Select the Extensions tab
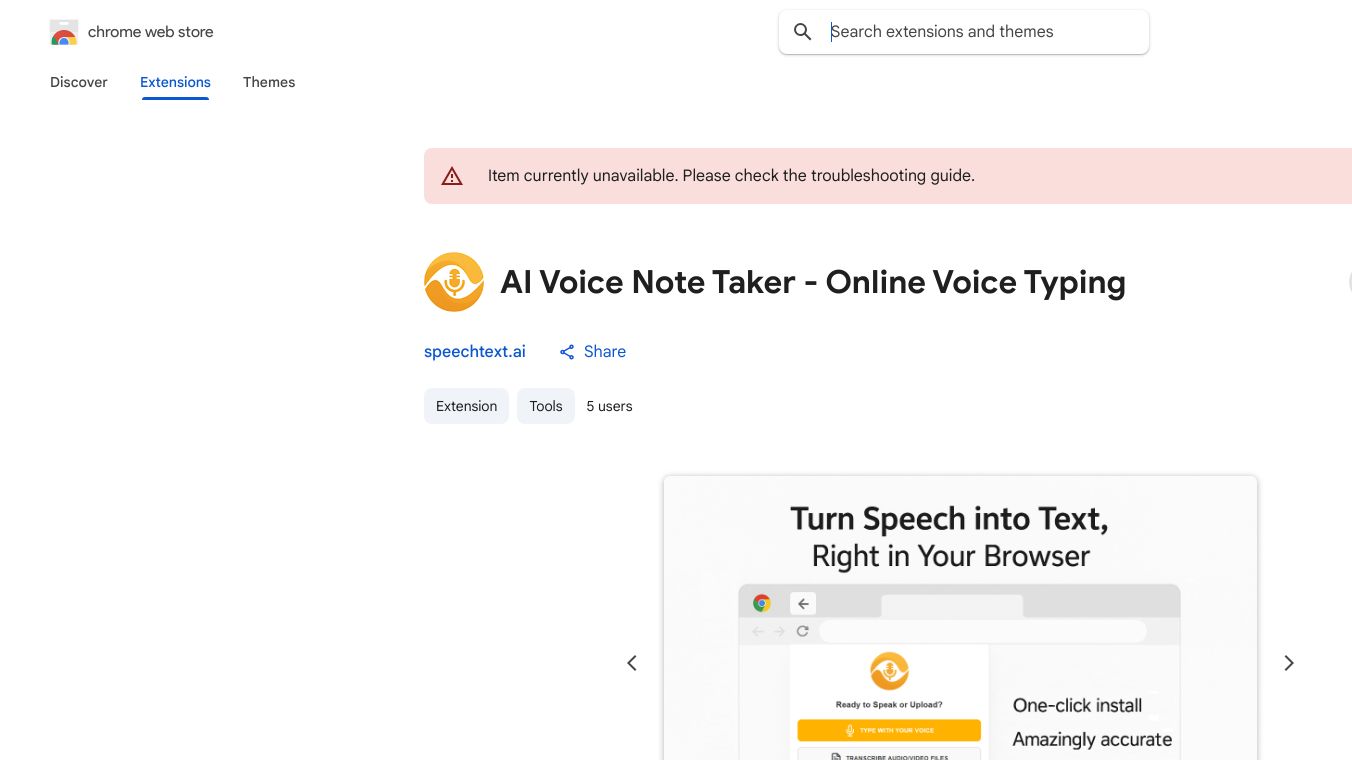The height and width of the screenshot is (760, 1352). pyautogui.click(x=175, y=82)
